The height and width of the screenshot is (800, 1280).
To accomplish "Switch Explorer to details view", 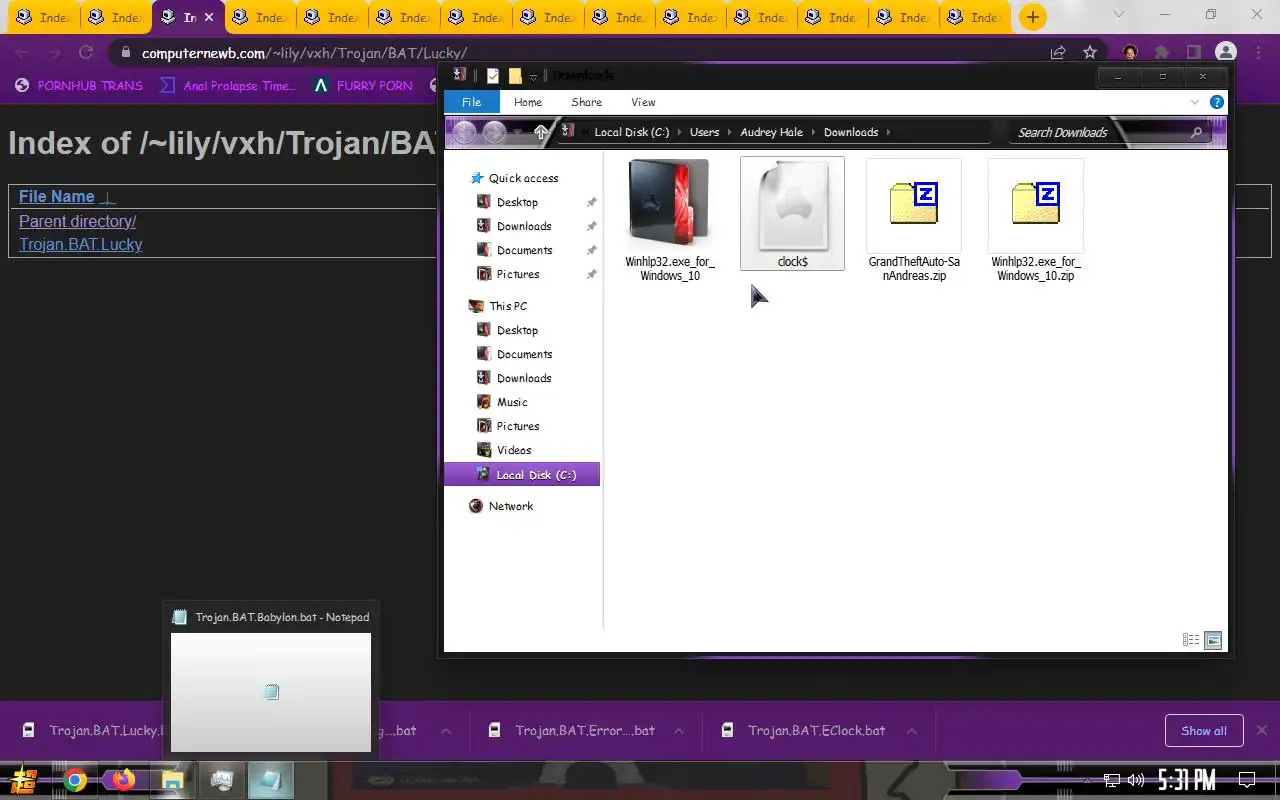I will click(1191, 640).
